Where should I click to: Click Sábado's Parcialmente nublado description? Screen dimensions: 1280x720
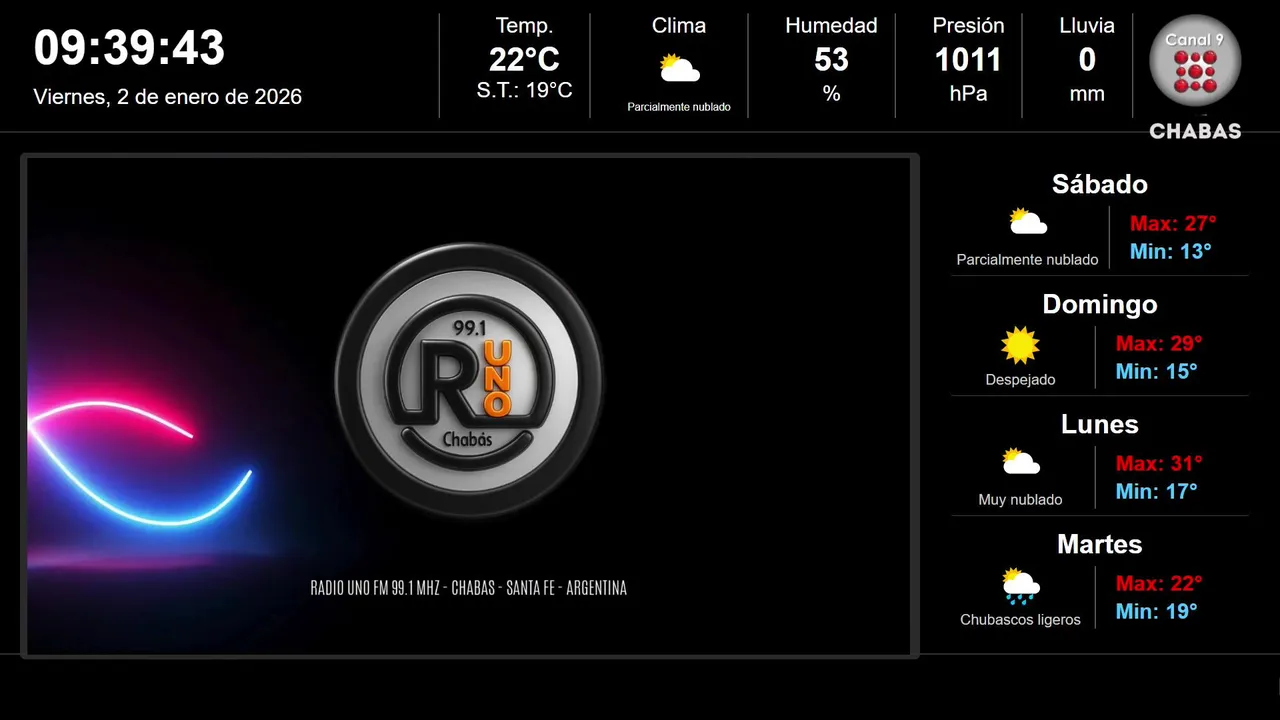click(x=1027, y=260)
